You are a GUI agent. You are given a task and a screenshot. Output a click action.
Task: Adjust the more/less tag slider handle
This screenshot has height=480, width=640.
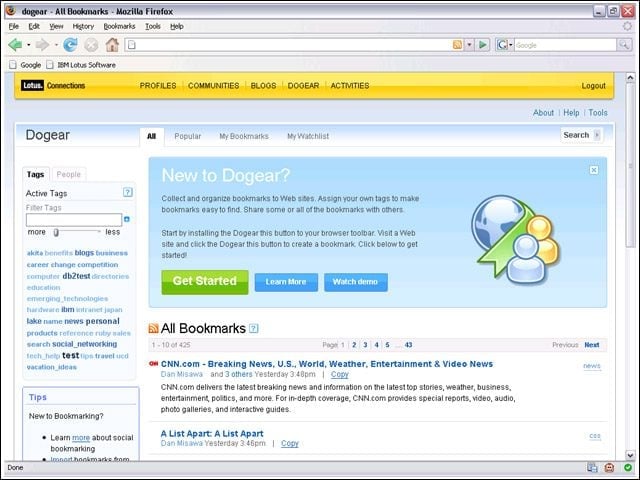click(x=56, y=232)
